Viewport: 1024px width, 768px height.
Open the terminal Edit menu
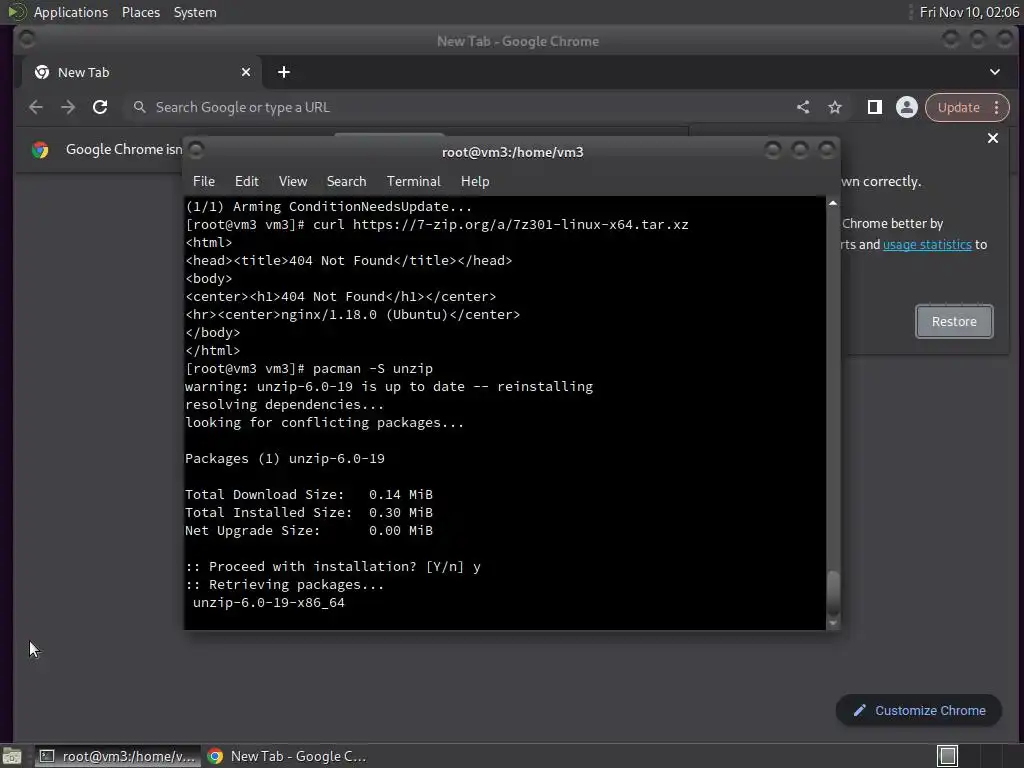[x=246, y=181]
